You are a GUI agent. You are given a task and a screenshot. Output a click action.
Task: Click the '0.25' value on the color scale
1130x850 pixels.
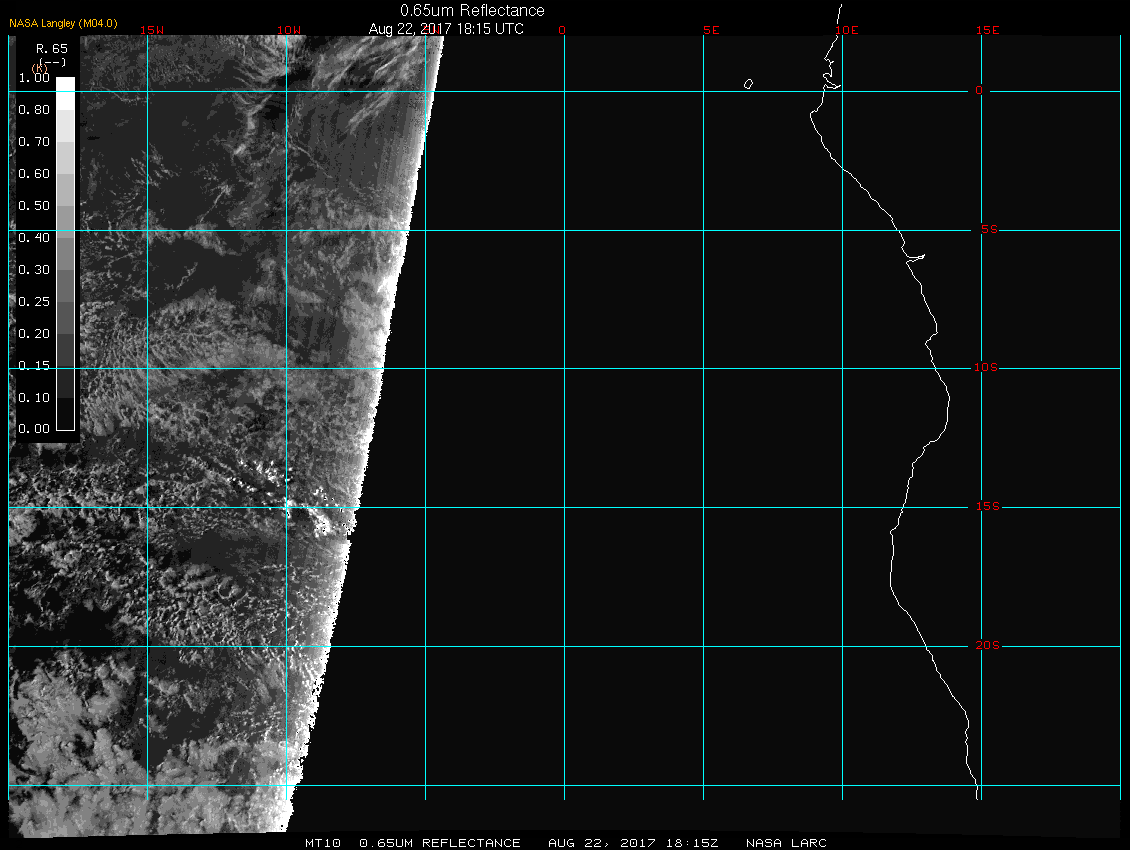coord(34,301)
